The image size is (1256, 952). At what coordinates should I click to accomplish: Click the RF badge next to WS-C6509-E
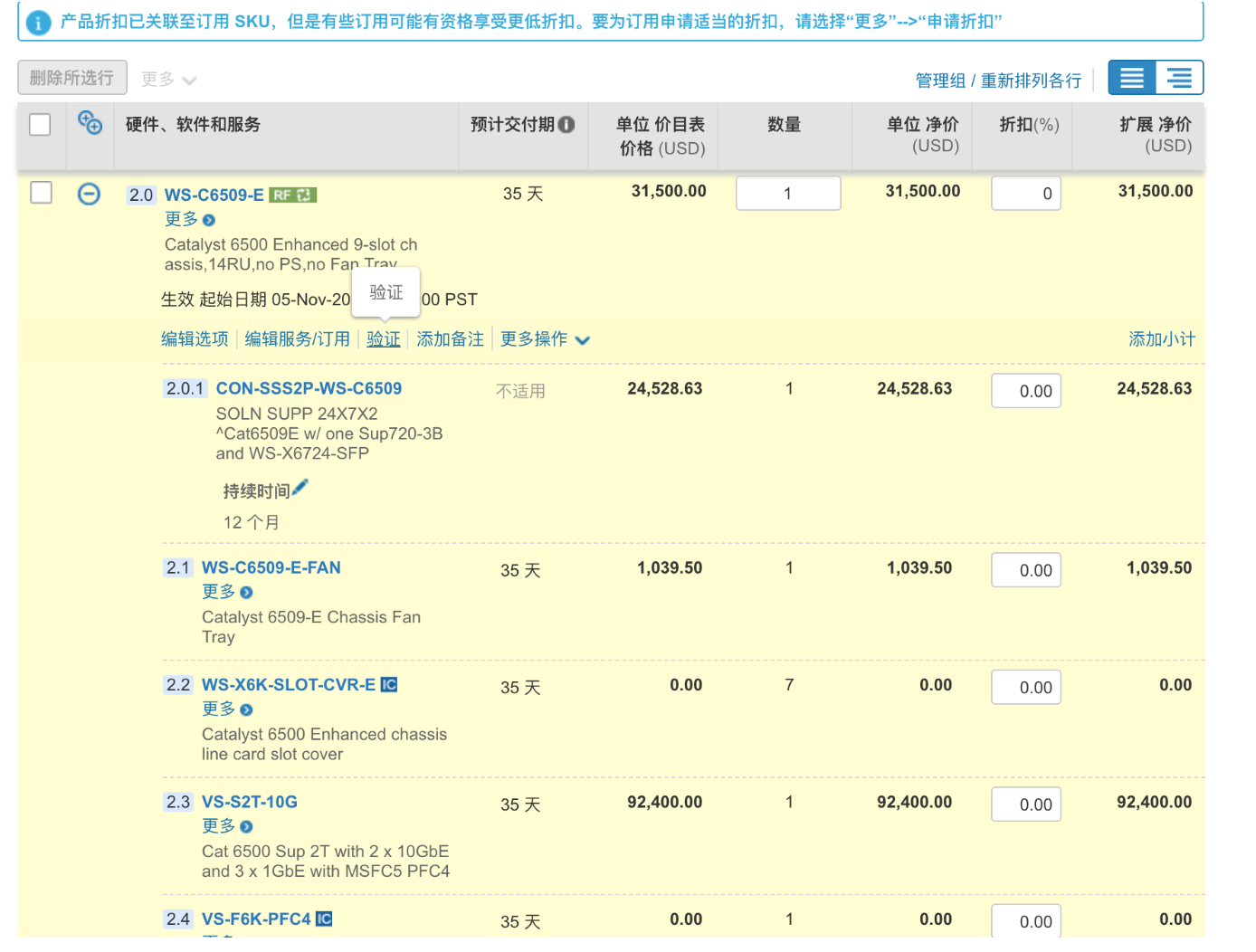tap(293, 195)
